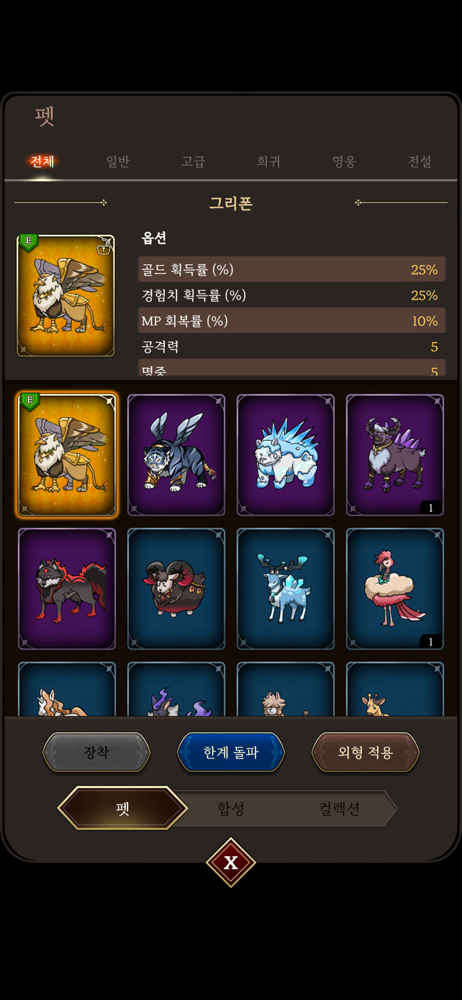
Task: Apply appearance with 외형 적용 button
Action: [366, 752]
